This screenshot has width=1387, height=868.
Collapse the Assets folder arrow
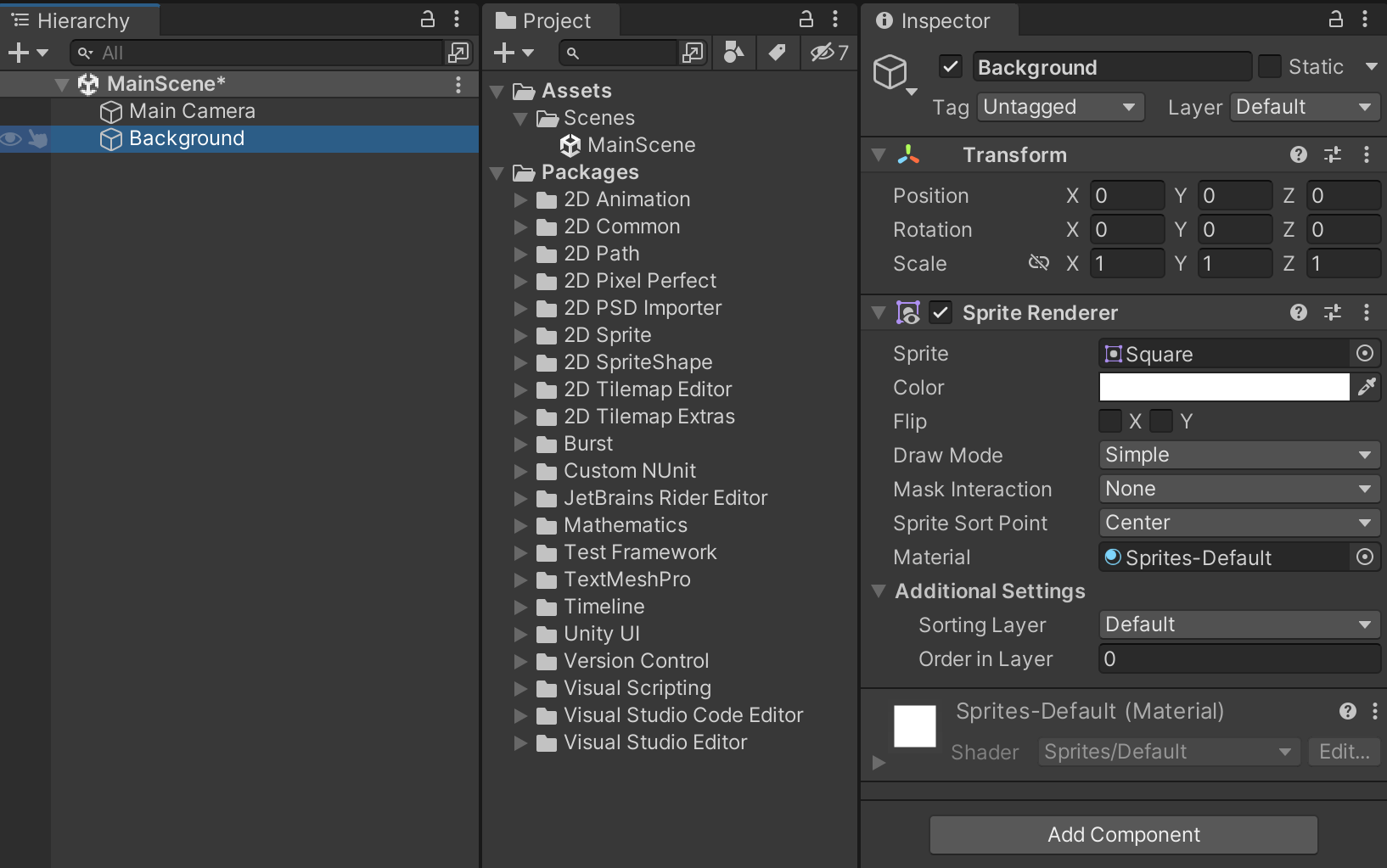pos(497,91)
